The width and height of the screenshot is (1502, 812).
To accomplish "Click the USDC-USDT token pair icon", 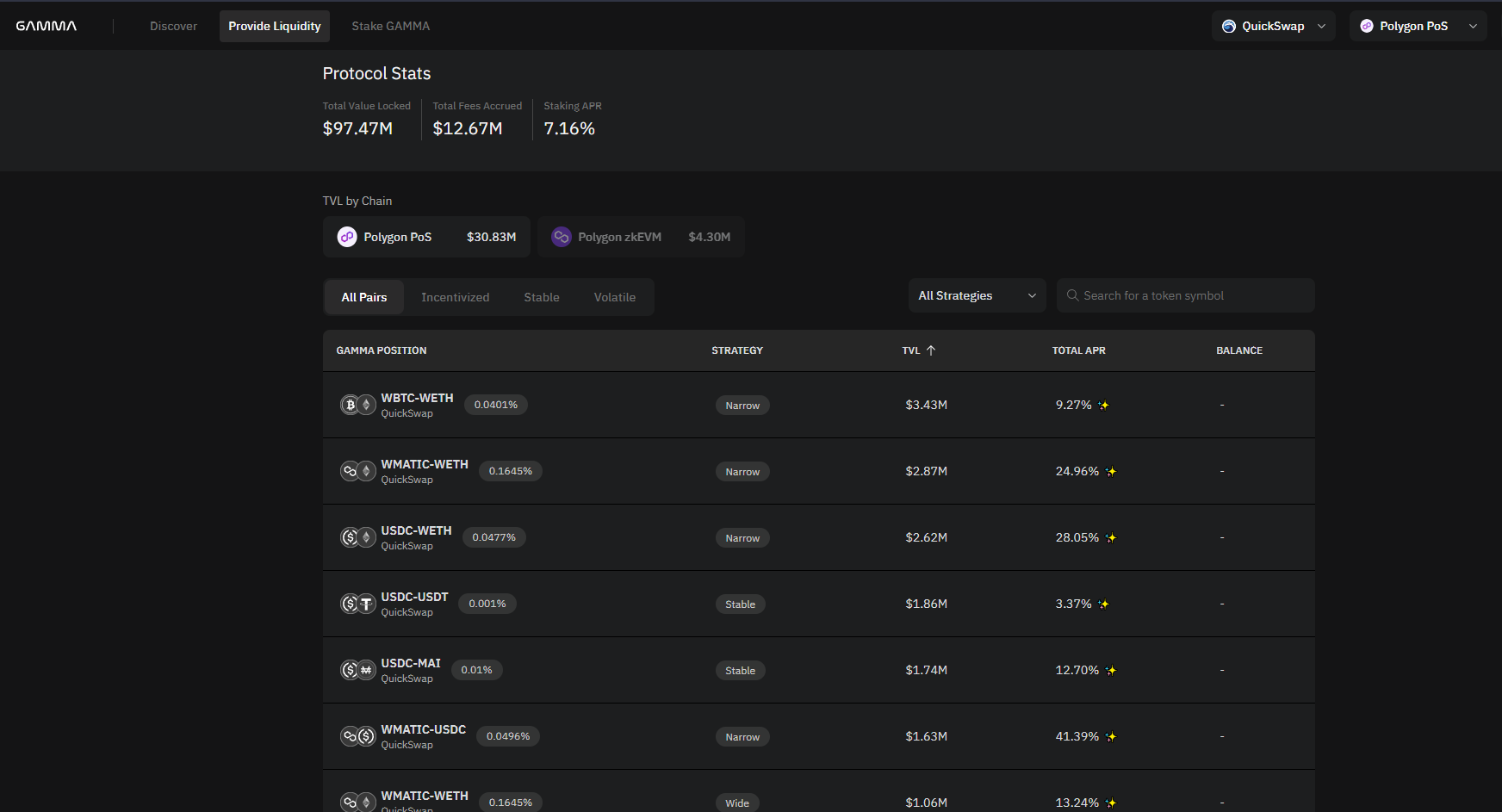I will [357, 604].
